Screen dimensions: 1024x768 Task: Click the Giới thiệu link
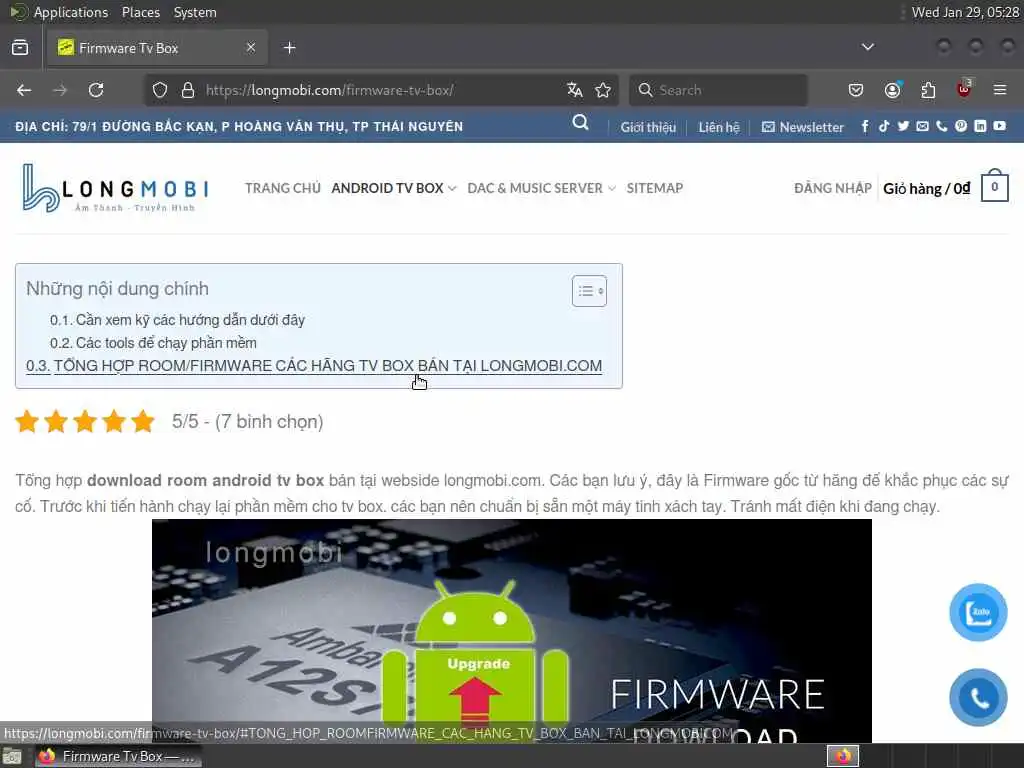pos(648,127)
